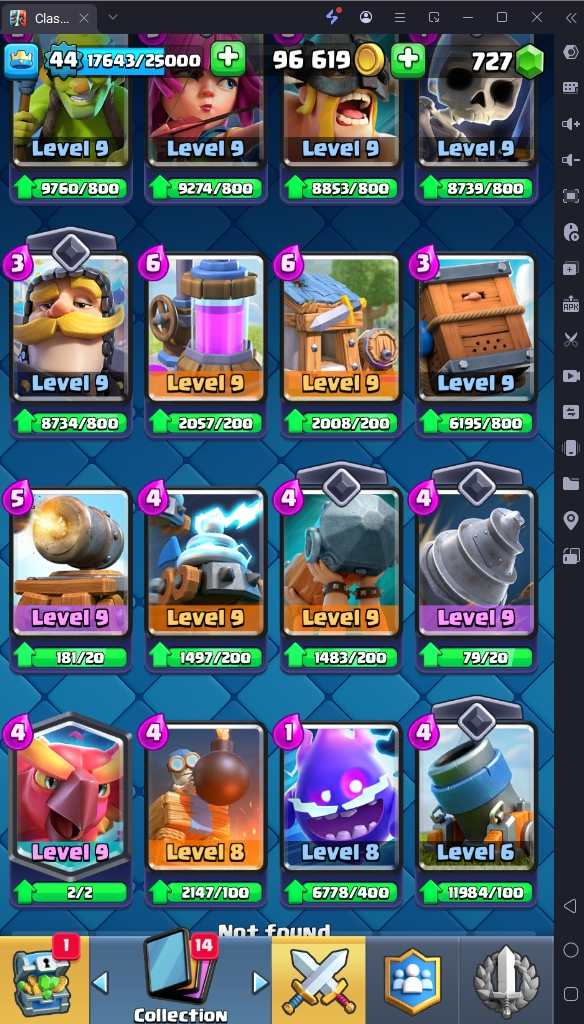
Task: Switch to the Battle crossed swords tab
Action: pyautogui.click(x=319, y=980)
